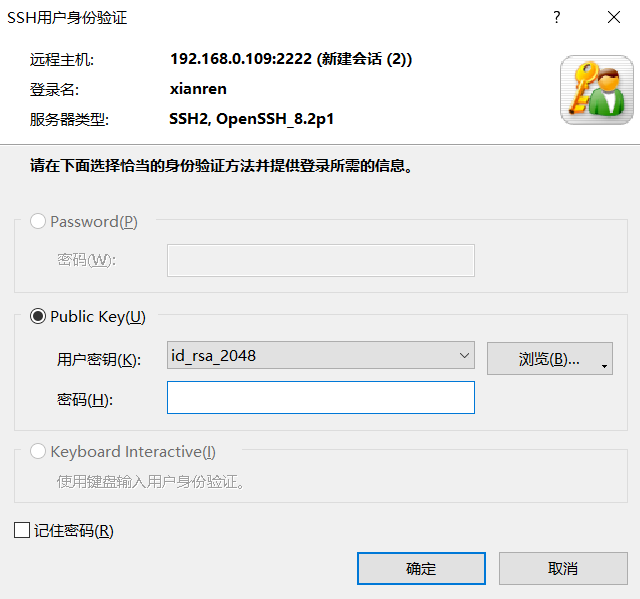640x599 pixels.
Task: Click the login name xianren
Action: (x=198, y=89)
